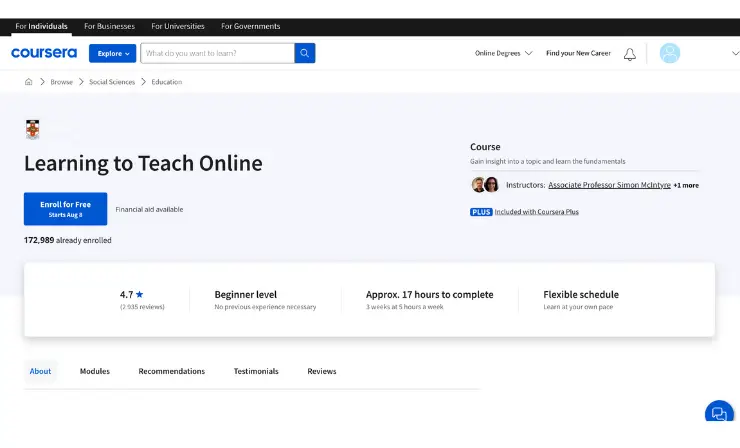740x448 pixels.
Task: Click the Flexible schedule heading
Action: (x=581, y=295)
